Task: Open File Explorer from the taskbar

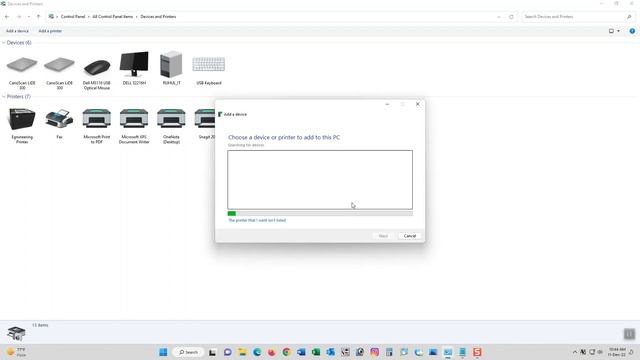Action: pos(242,352)
